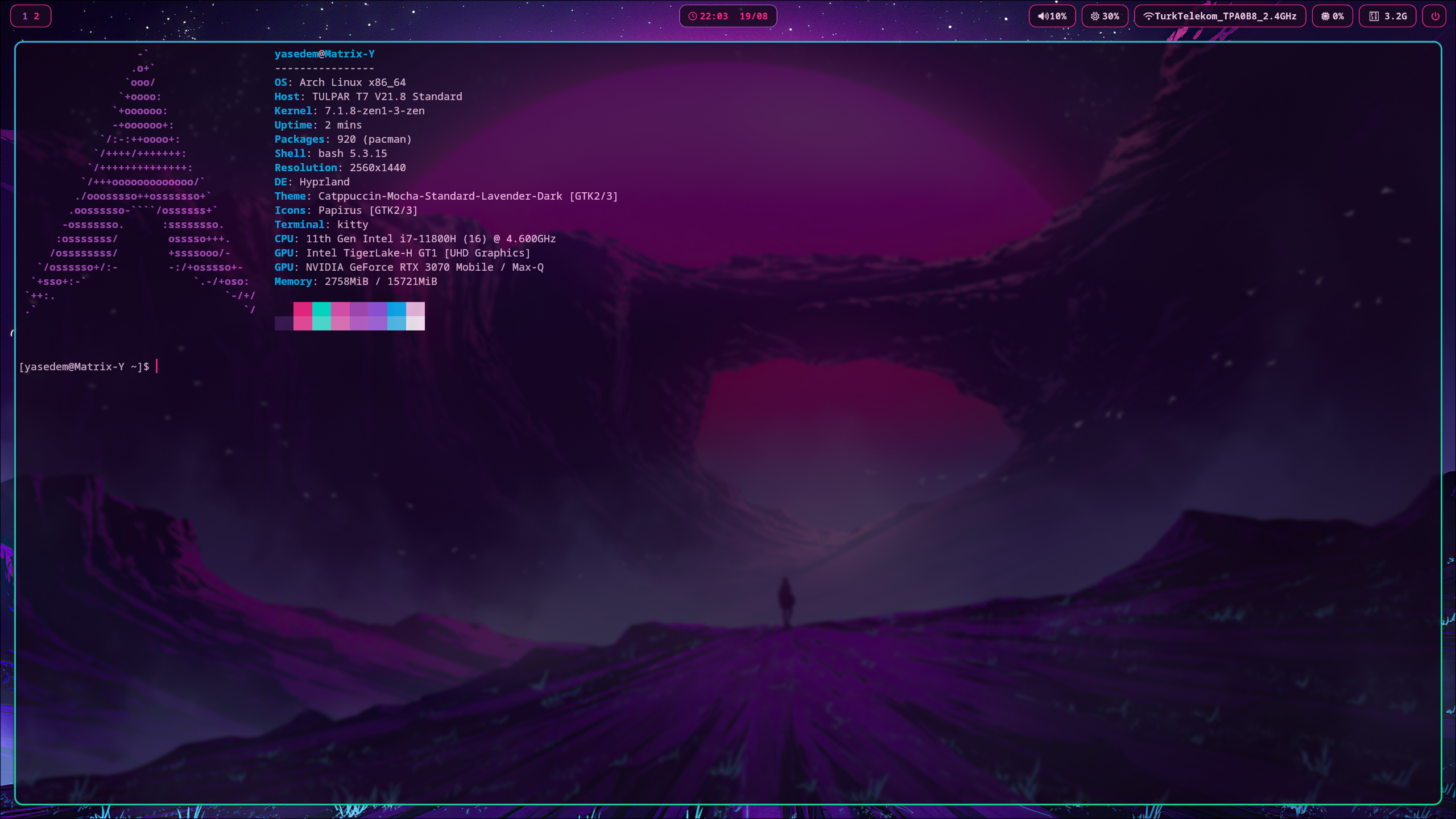
Task: Click the pink color block in palette
Action: coord(303,309)
